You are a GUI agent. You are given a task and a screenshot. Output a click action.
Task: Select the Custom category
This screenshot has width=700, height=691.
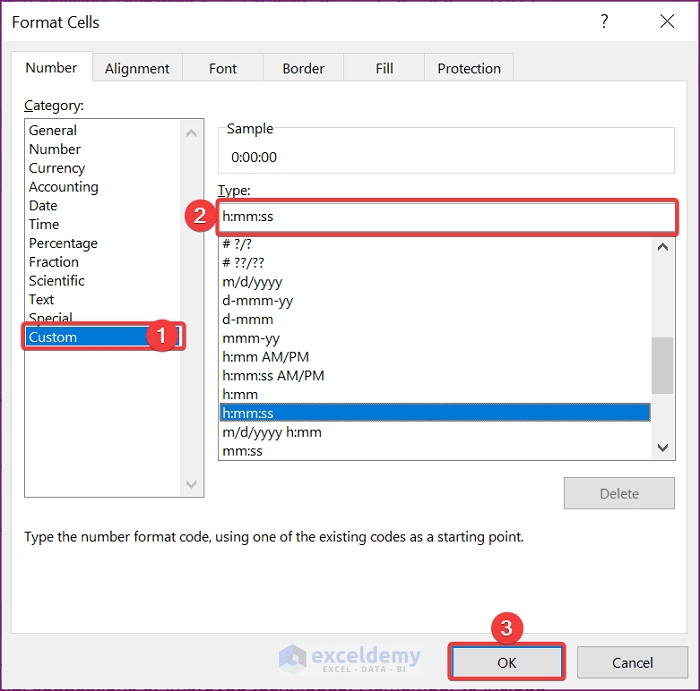(x=53, y=337)
